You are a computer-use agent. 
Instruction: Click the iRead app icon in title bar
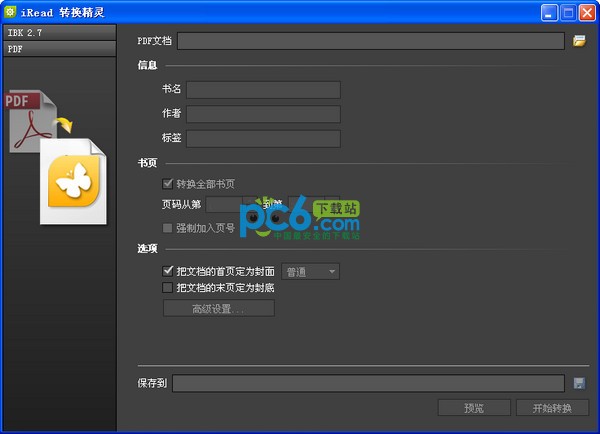[x=10, y=11]
